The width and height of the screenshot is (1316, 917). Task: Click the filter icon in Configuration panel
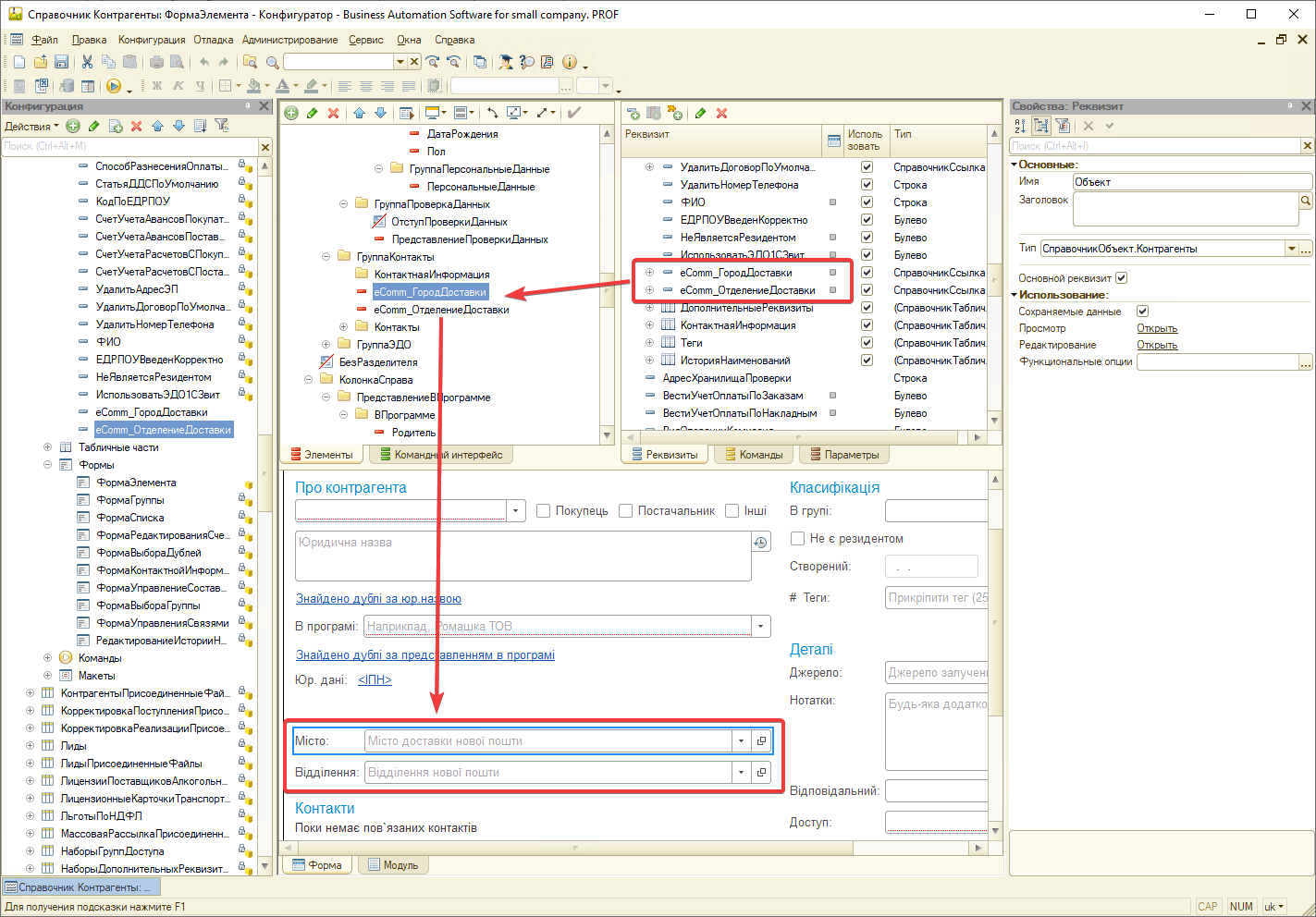(x=222, y=126)
